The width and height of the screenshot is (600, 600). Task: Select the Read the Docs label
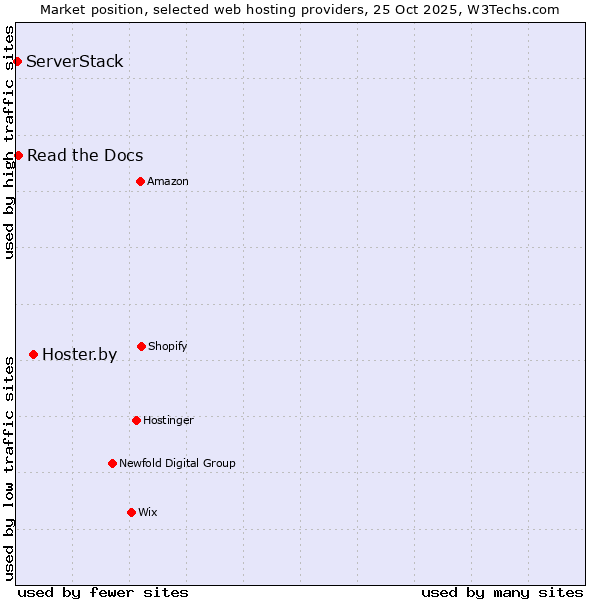[x=85, y=155]
